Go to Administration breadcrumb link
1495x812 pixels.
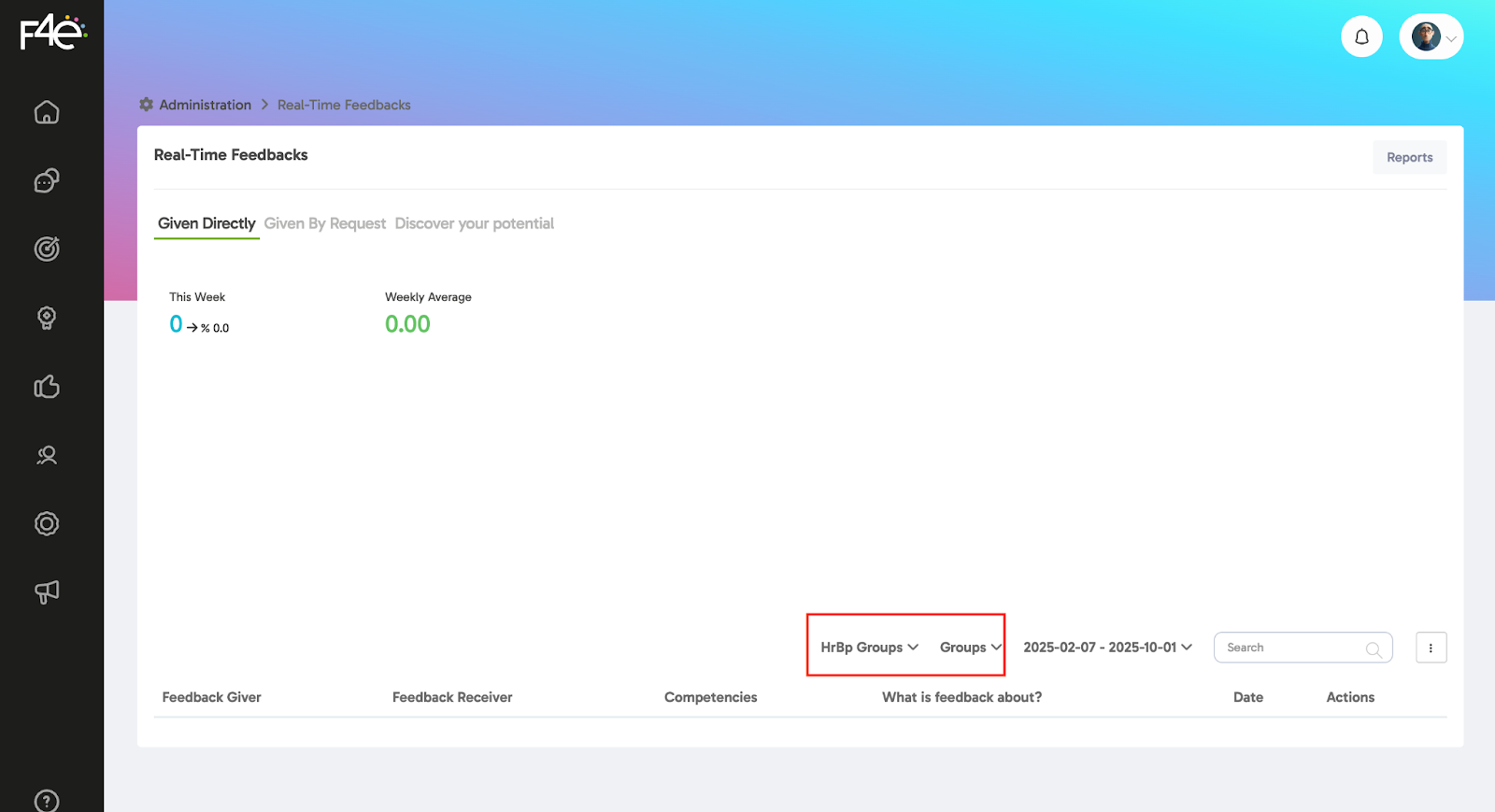coord(205,105)
